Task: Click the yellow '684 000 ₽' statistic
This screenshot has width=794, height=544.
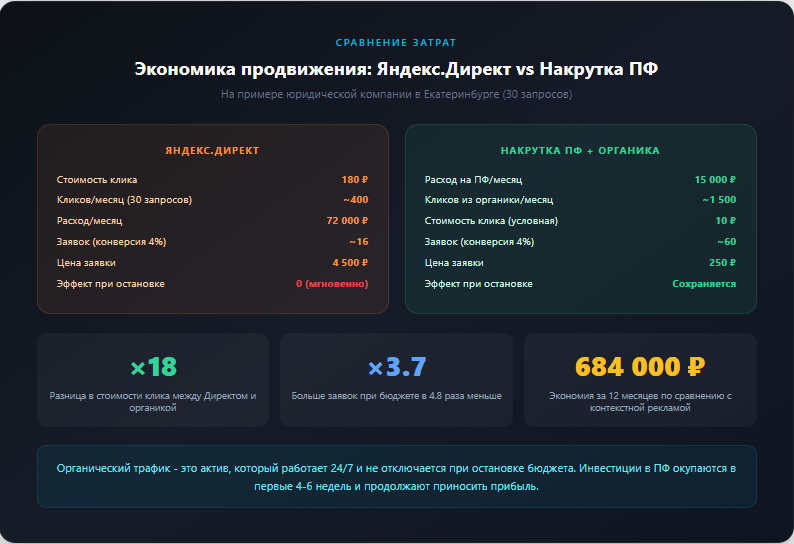Action: [x=640, y=367]
